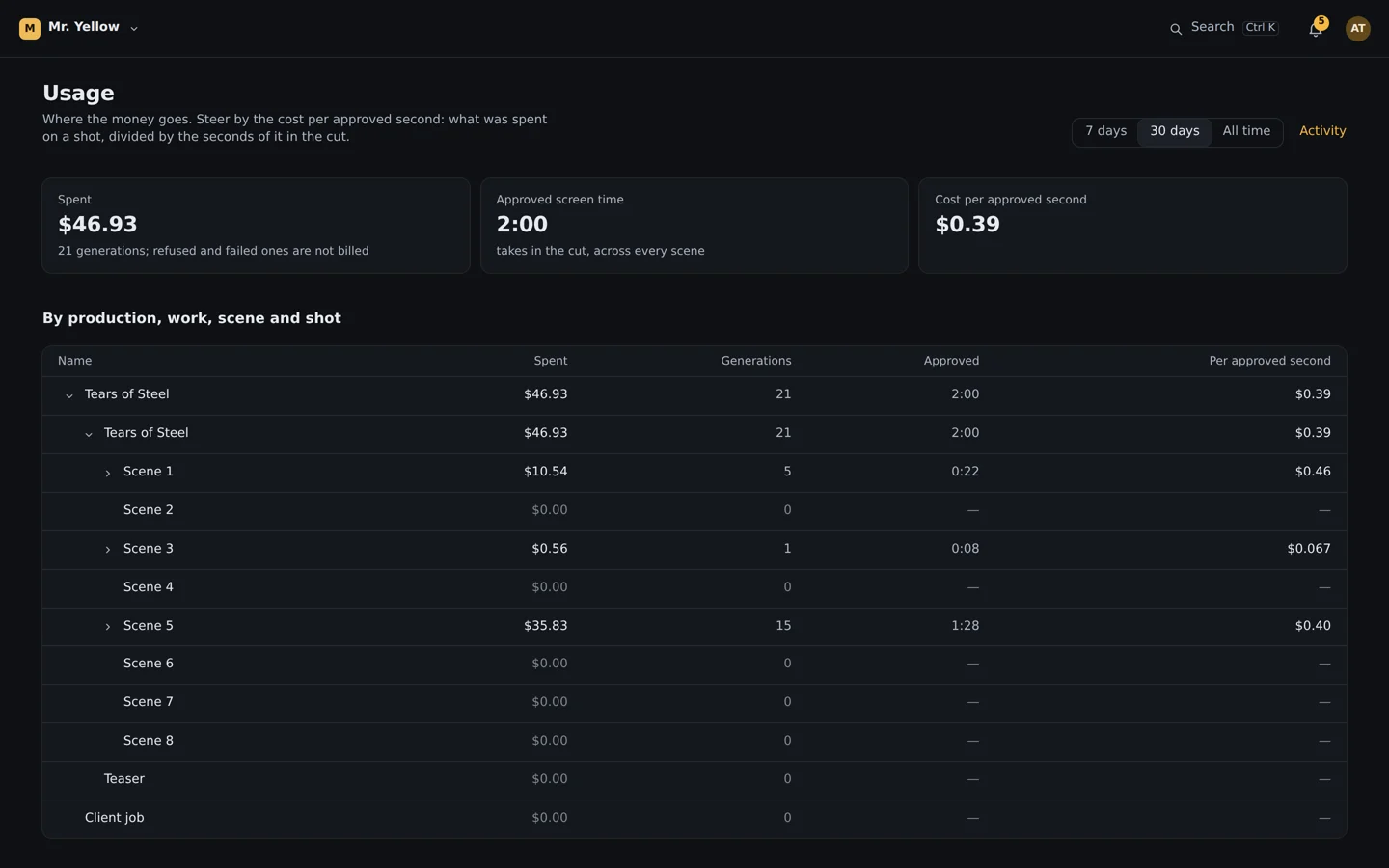
Task: Click the $0.40 per-second value for Scene 5
Action: [1313, 626]
